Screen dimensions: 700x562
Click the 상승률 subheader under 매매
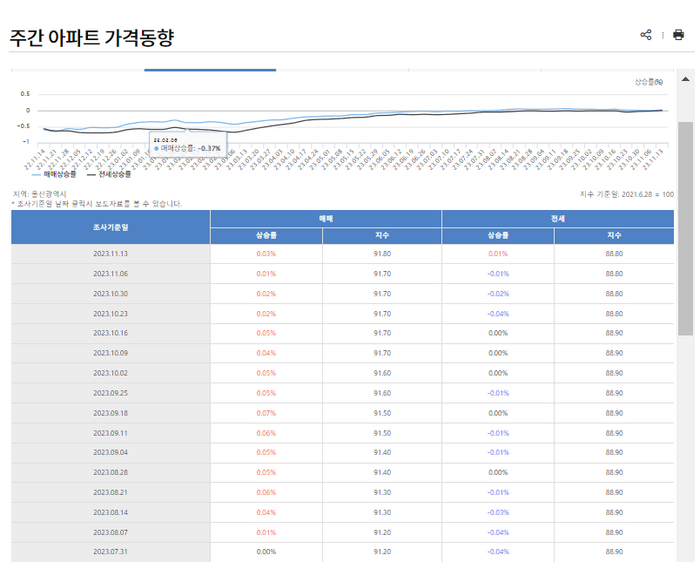[266, 236]
